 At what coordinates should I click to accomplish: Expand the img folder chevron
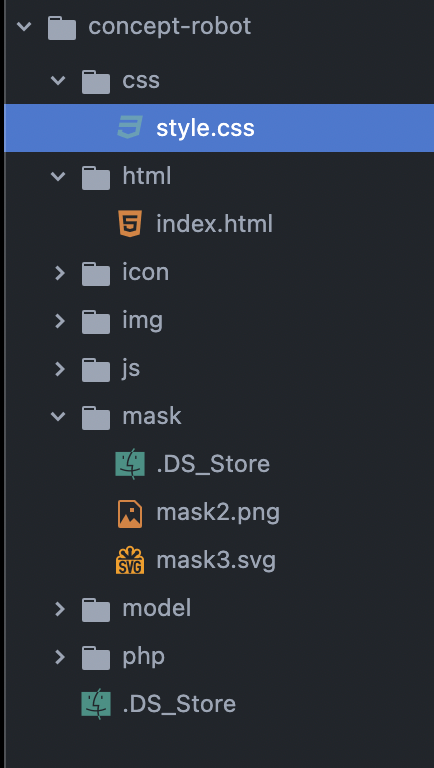pos(60,320)
